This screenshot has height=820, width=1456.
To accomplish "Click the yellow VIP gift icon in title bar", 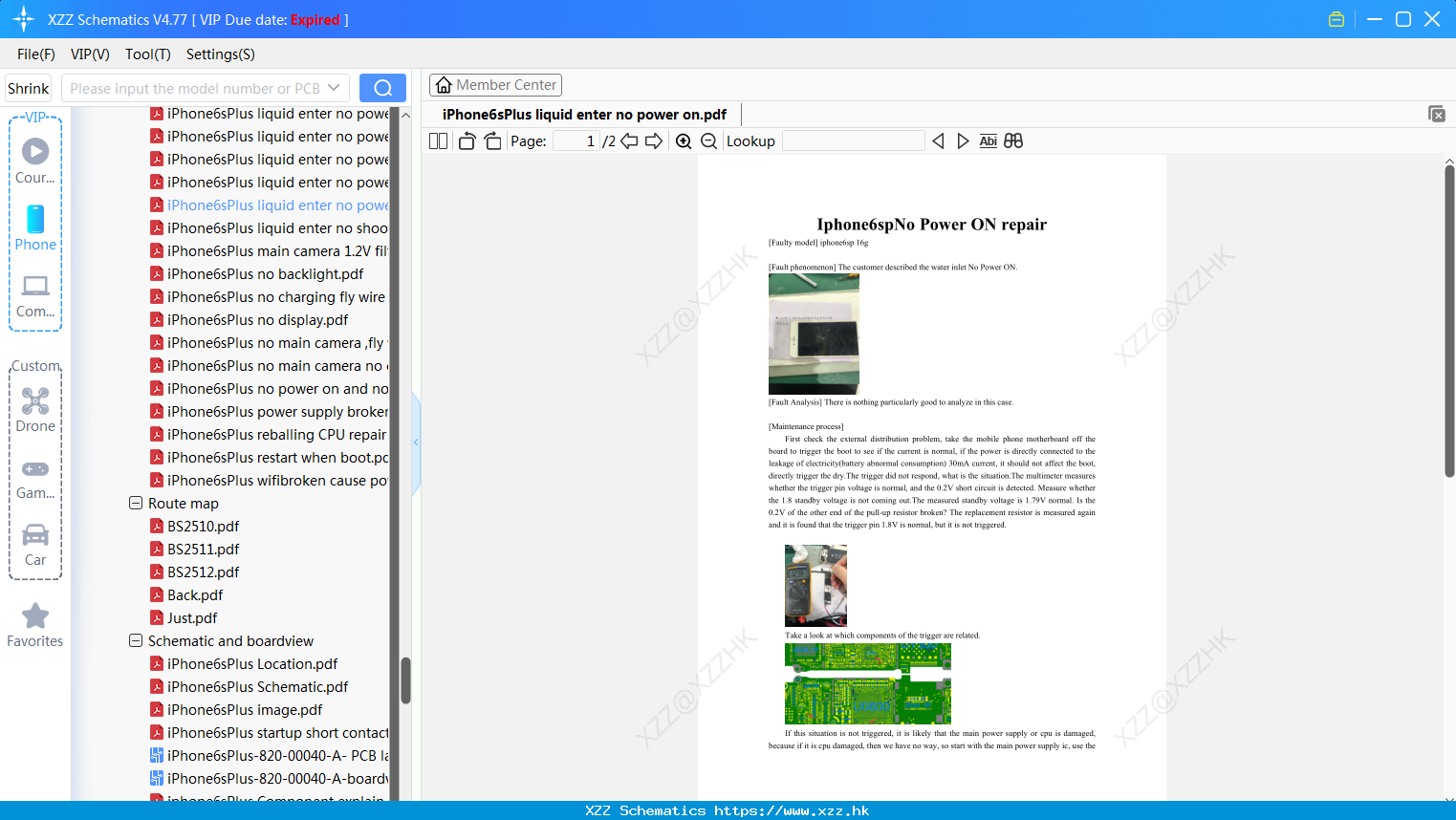I will (x=1336, y=19).
